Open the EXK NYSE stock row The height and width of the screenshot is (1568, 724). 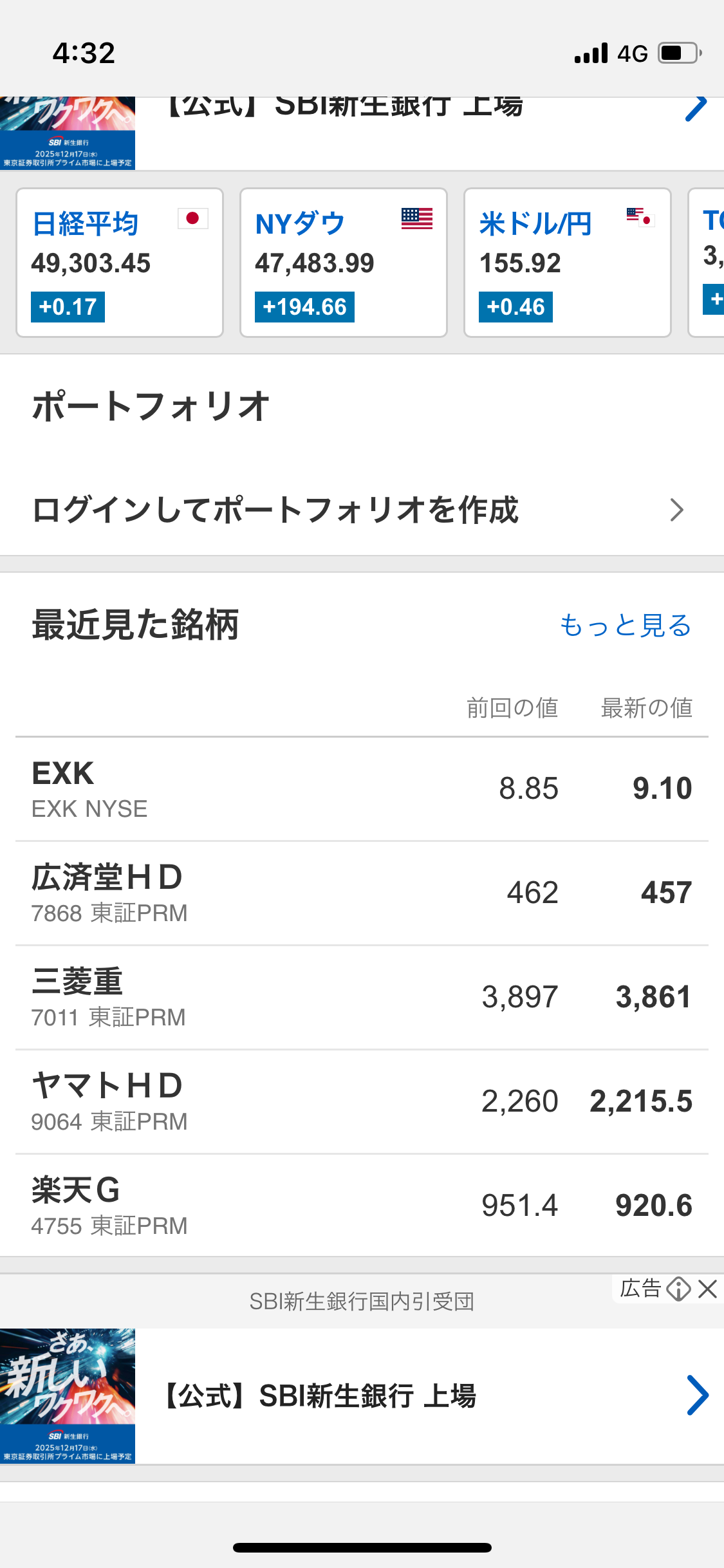click(x=362, y=789)
